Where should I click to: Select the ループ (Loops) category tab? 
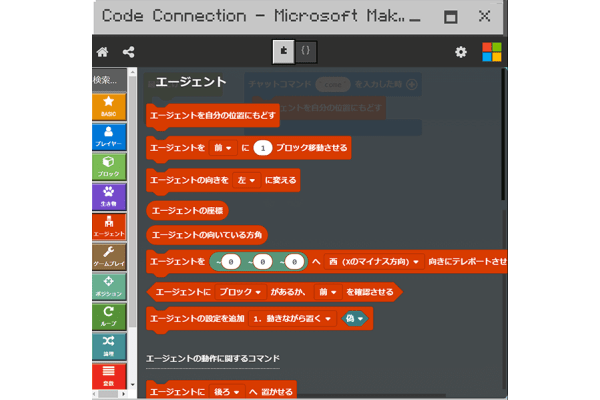tap(108, 316)
